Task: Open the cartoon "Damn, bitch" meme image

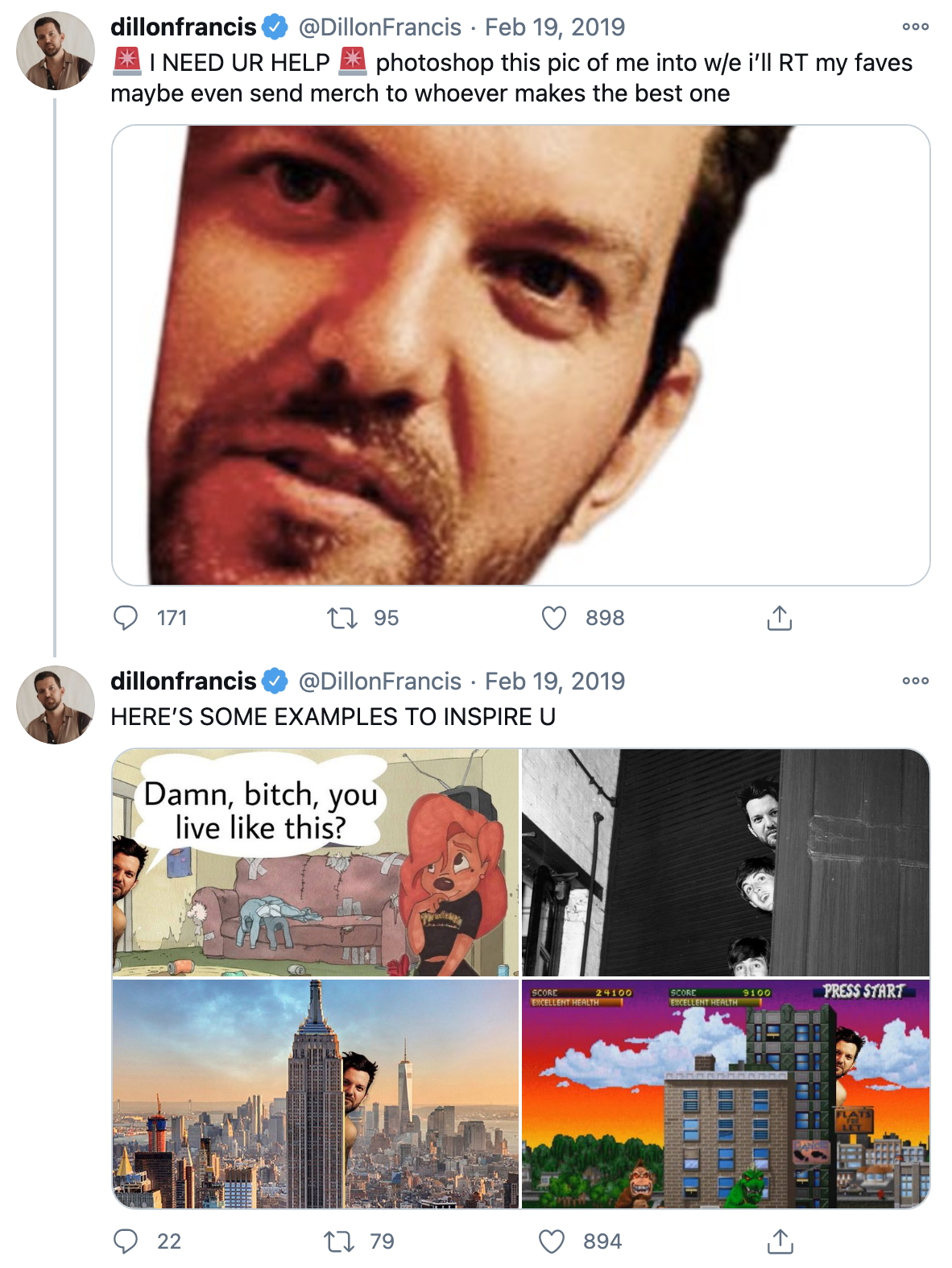Action: 316,862
